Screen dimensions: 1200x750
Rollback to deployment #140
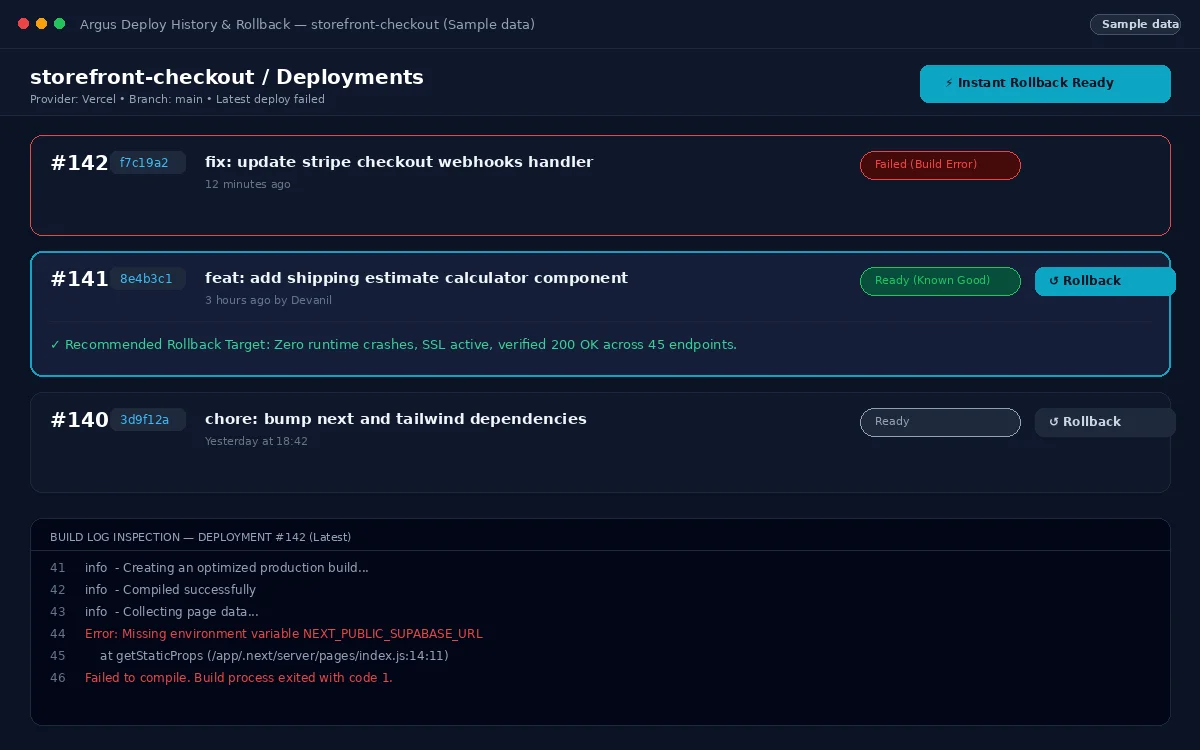pyautogui.click(x=1105, y=422)
